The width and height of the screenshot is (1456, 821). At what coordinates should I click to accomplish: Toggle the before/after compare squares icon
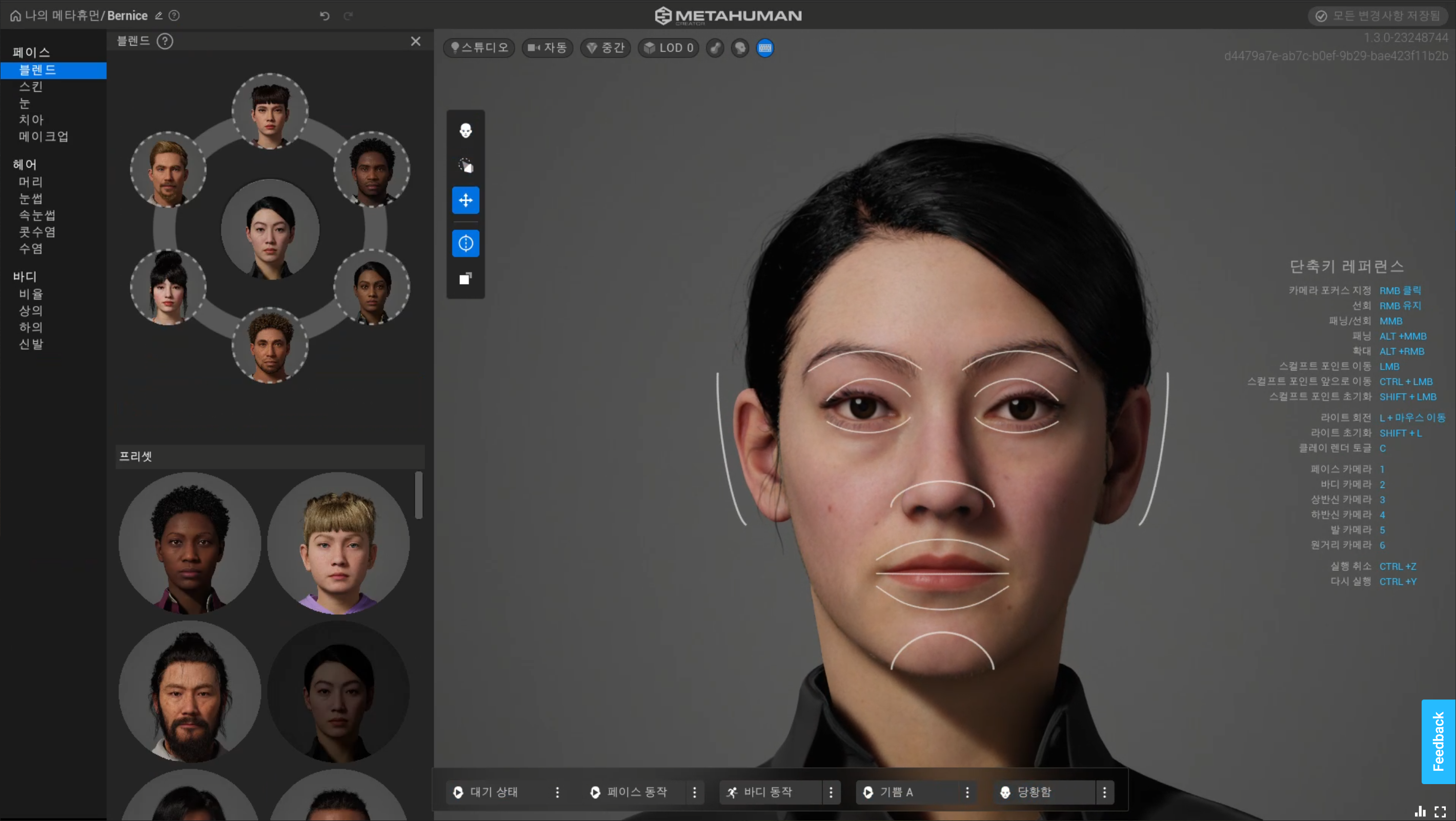[465, 279]
